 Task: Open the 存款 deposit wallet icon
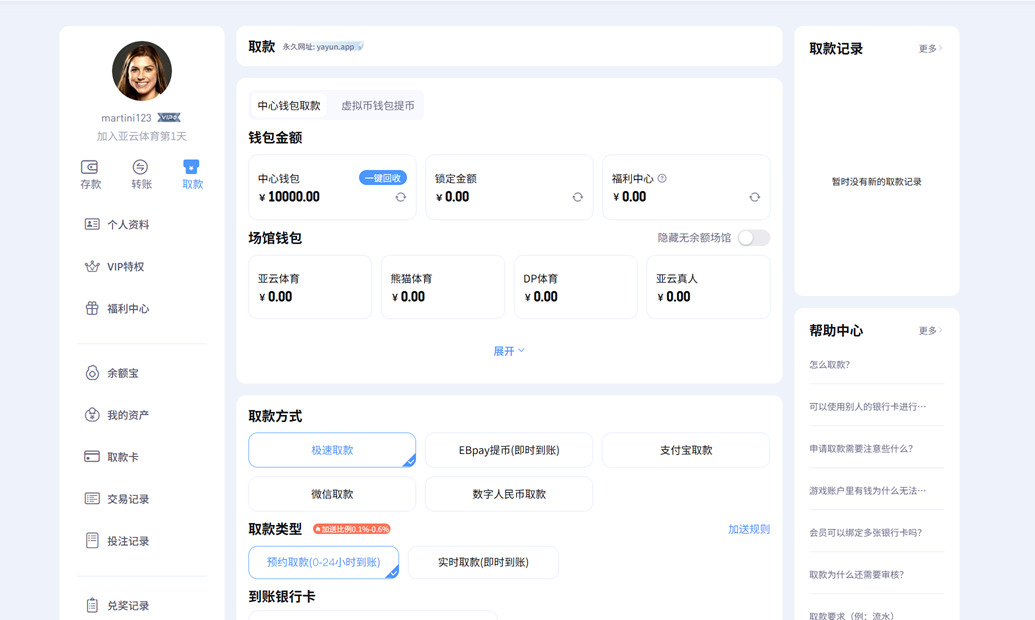click(x=89, y=171)
